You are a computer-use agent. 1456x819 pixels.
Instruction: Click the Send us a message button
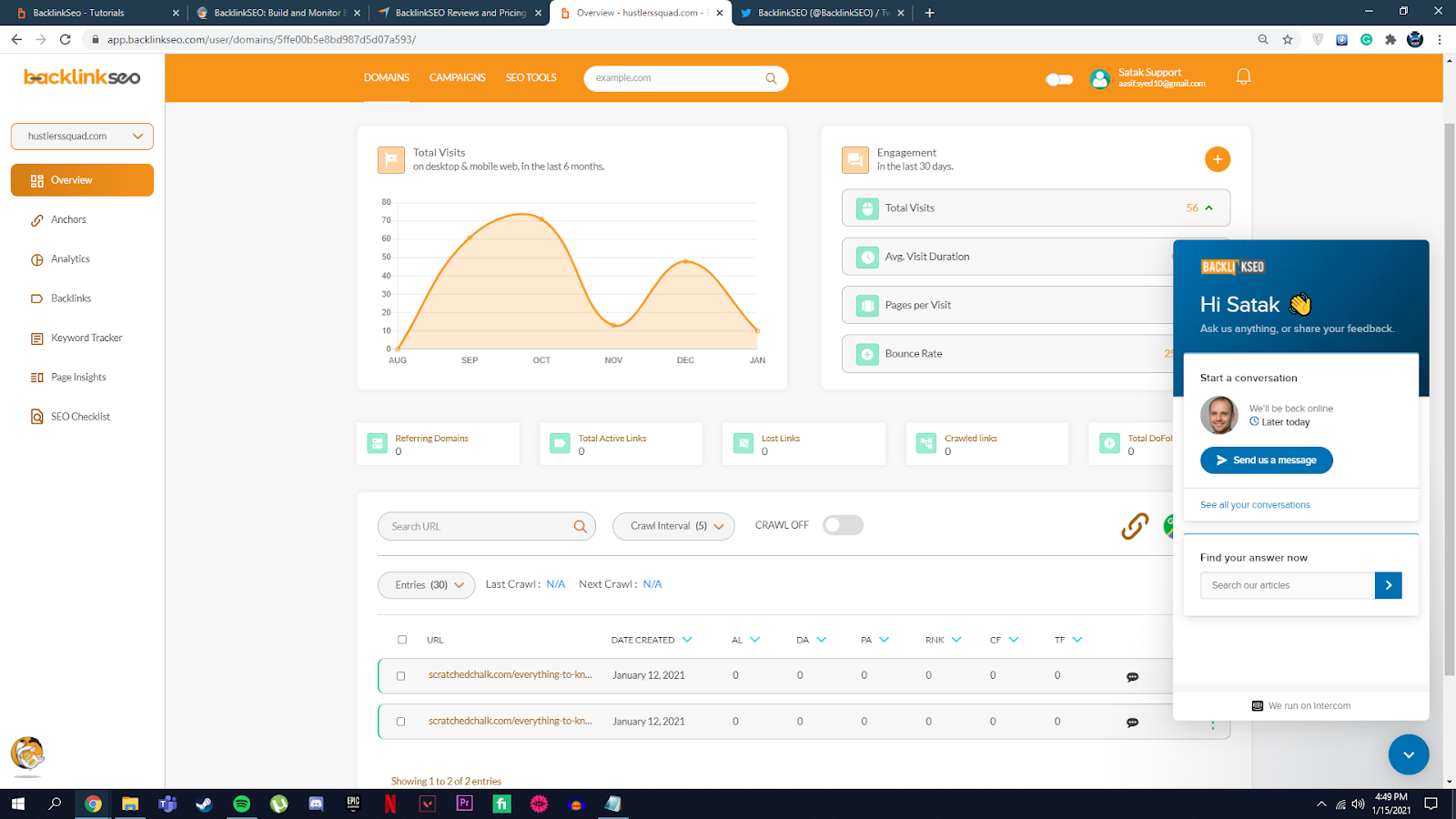click(x=1267, y=460)
